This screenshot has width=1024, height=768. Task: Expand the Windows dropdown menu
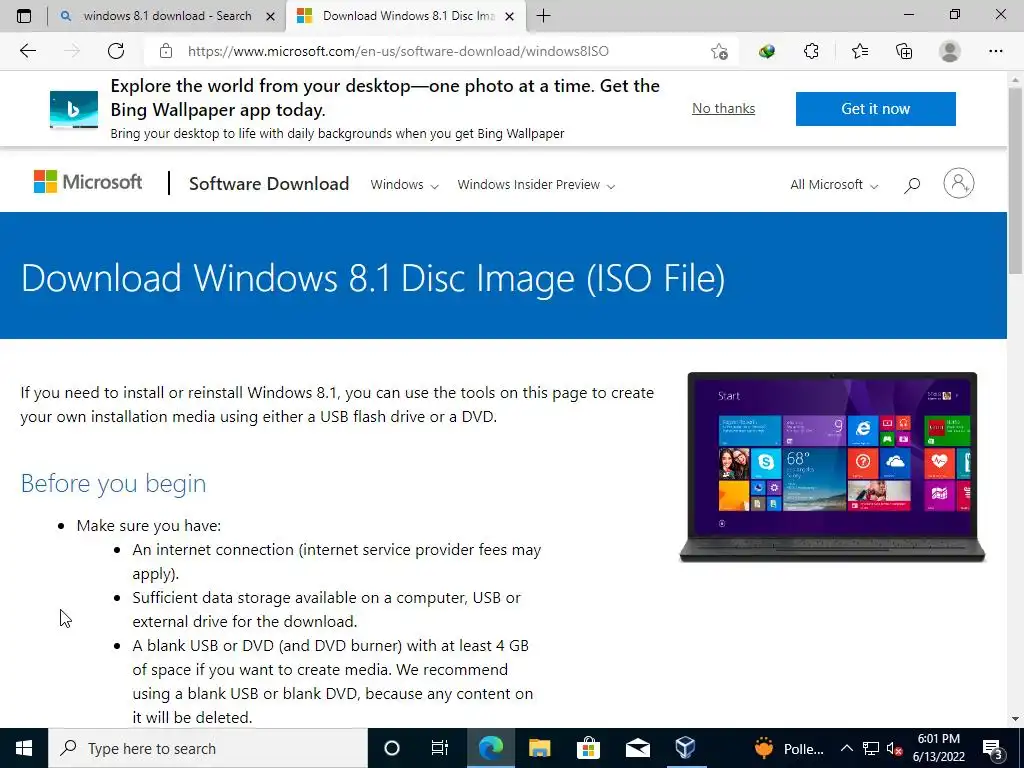(x=404, y=185)
